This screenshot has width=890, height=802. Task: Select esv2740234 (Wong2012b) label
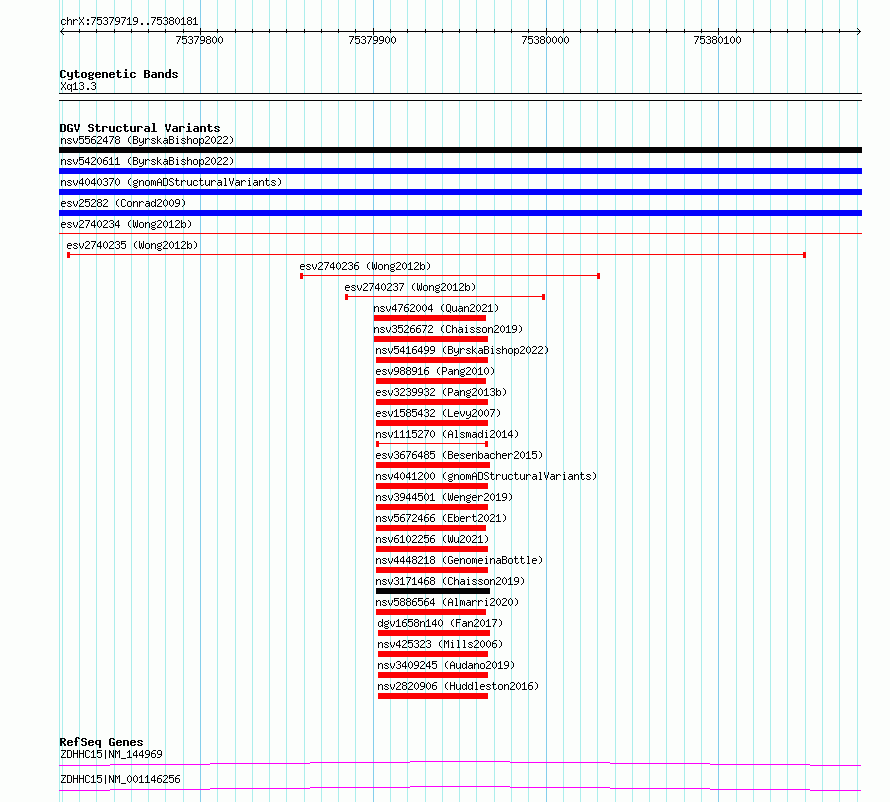(x=126, y=224)
